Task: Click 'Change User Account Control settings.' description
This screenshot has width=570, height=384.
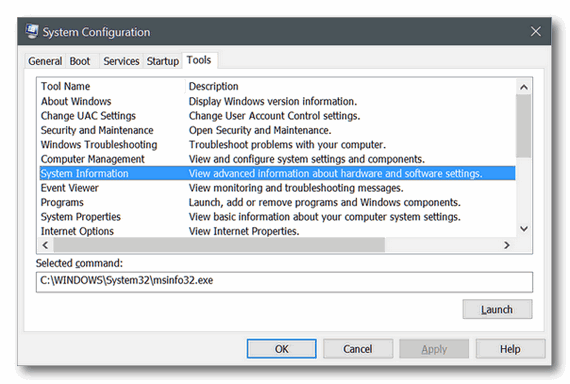Action: pos(274,116)
